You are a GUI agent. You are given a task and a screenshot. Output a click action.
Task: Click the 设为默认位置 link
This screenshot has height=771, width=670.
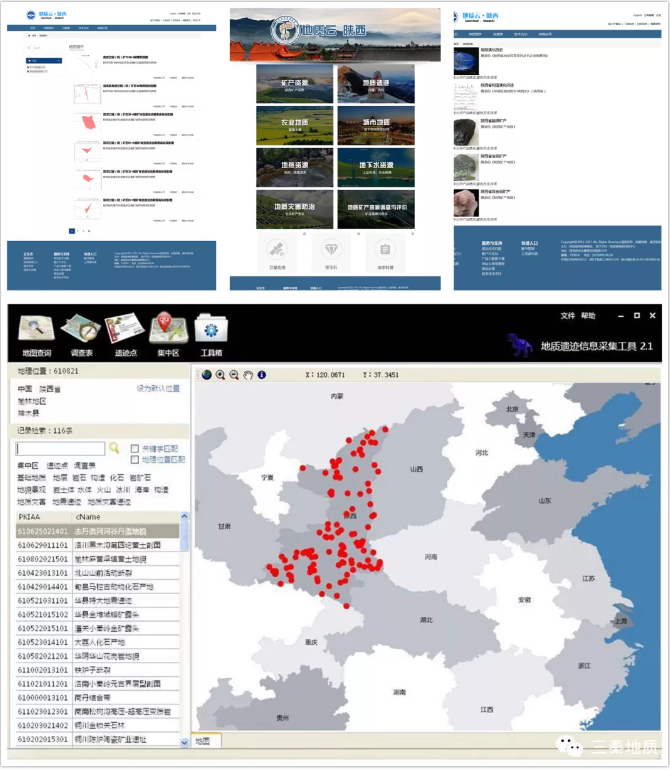tap(158, 388)
